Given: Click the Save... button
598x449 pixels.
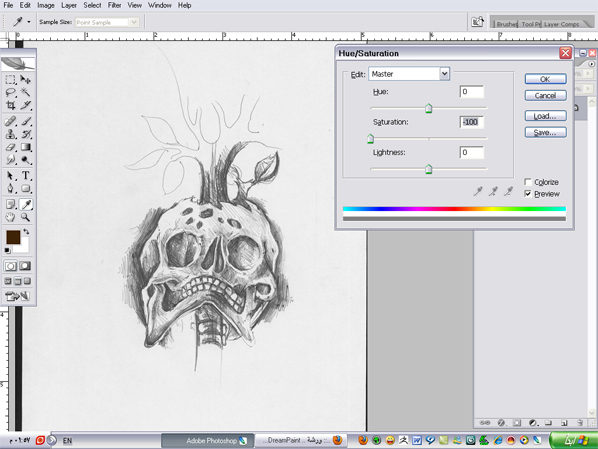Looking at the screenshot, I should click(x=545, y=132).
